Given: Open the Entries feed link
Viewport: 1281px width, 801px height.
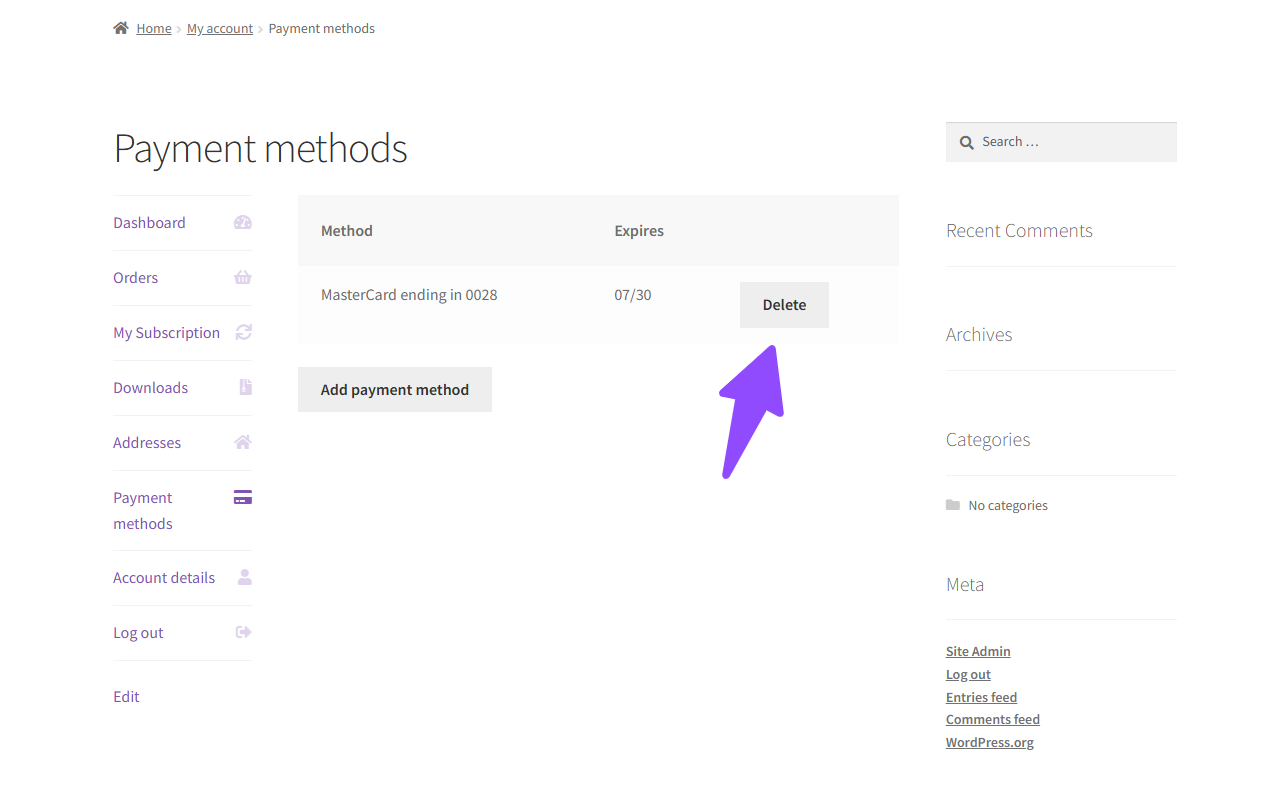Looking at the screenshot, I should [x=981, y=697].
